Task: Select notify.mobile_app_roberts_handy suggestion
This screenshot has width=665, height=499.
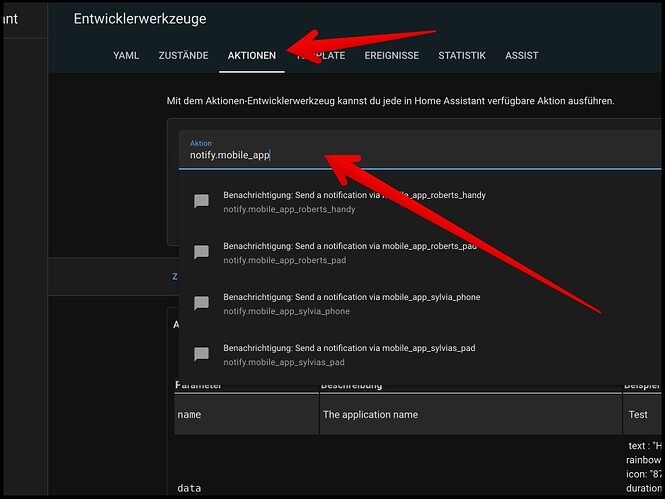Action: tap(420, 202)
